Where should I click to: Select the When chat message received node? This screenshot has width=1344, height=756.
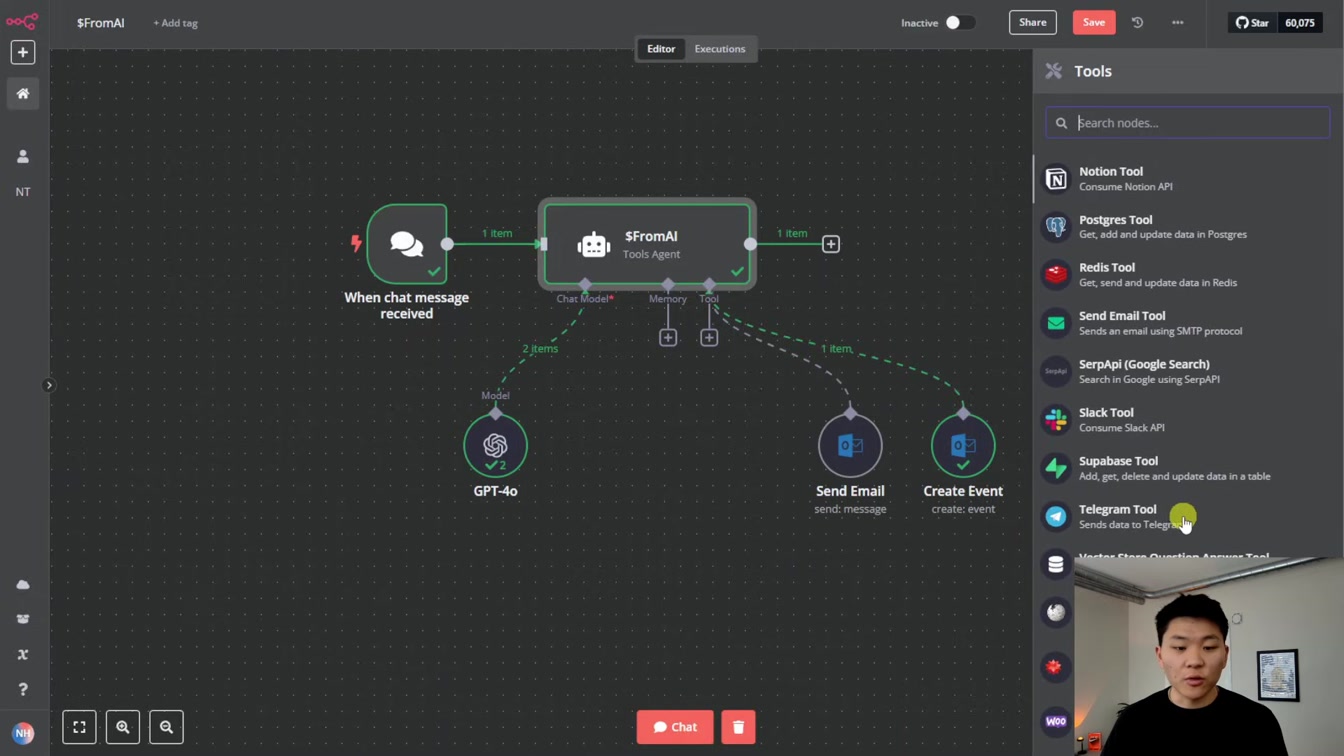coord(406,244)
